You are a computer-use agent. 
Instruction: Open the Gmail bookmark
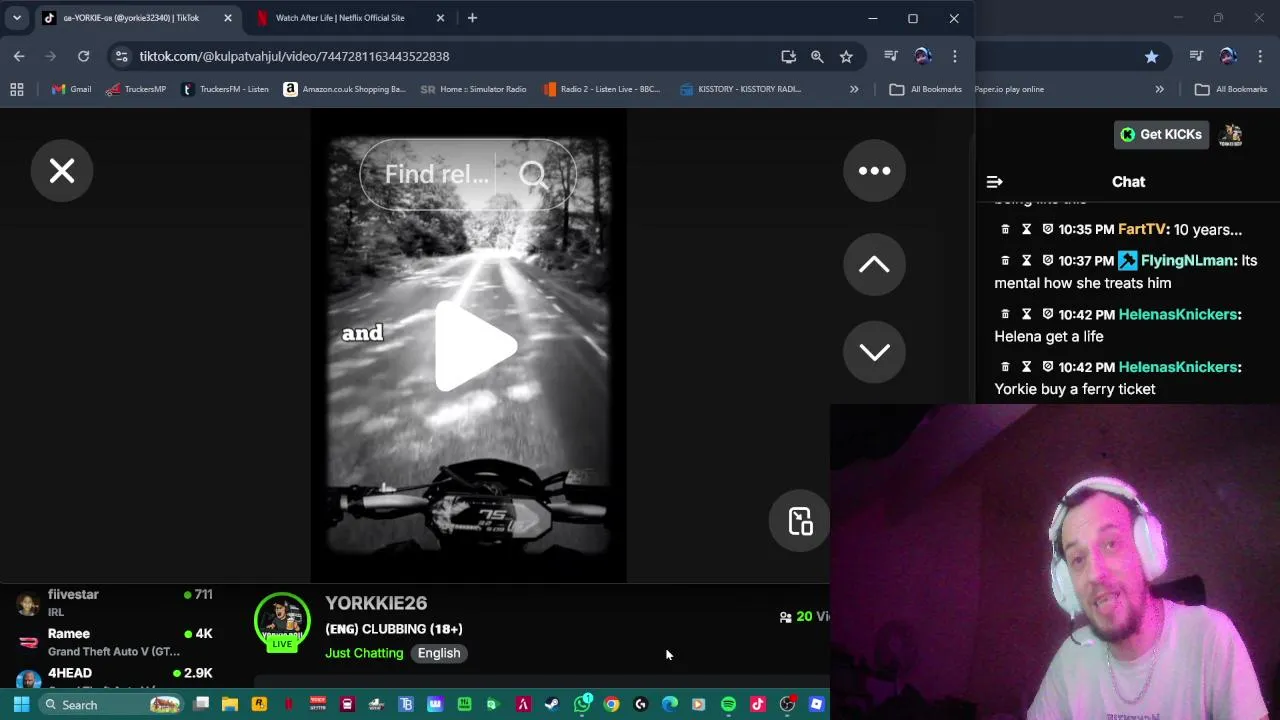(71, 89)
